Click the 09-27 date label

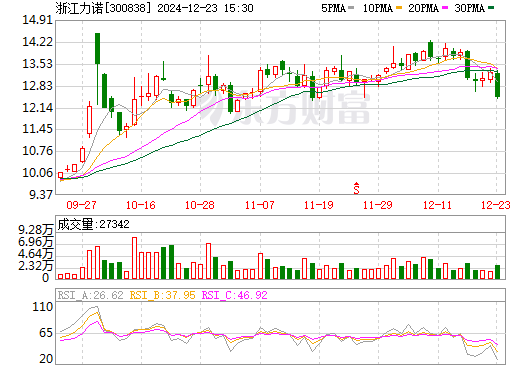click(81, 205)
